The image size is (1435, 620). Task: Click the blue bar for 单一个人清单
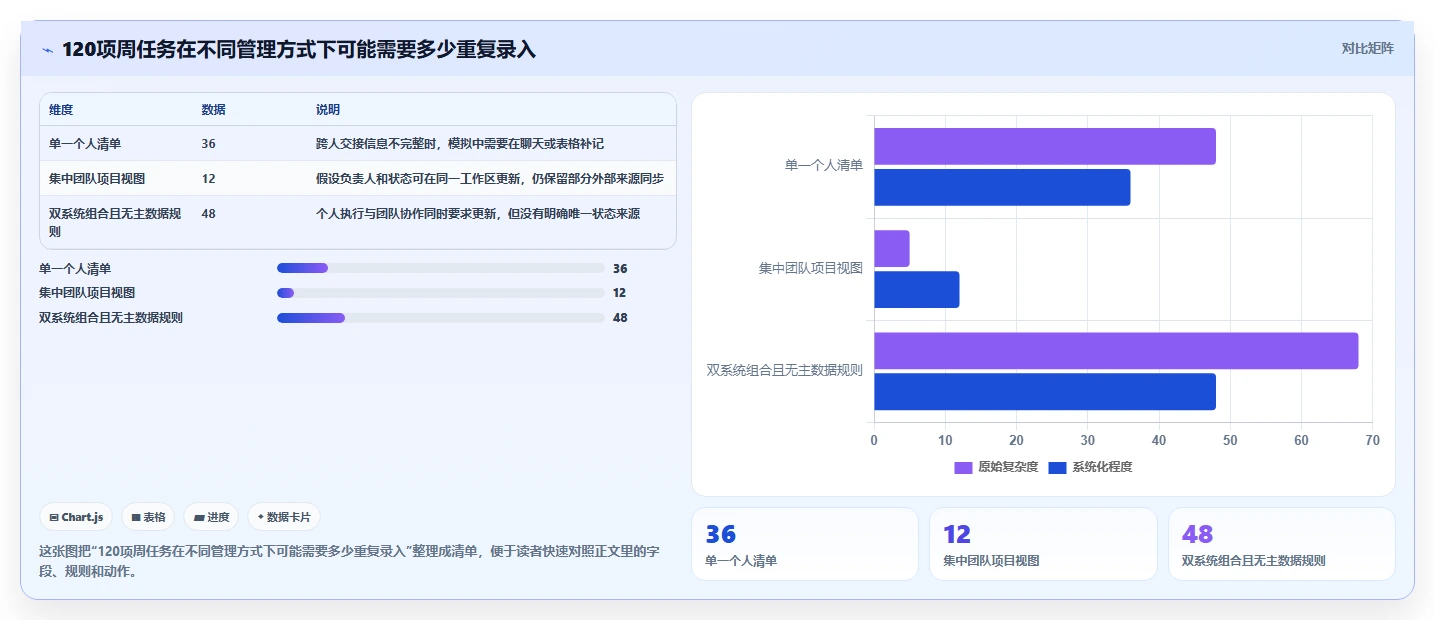(x=1002, y=187)
